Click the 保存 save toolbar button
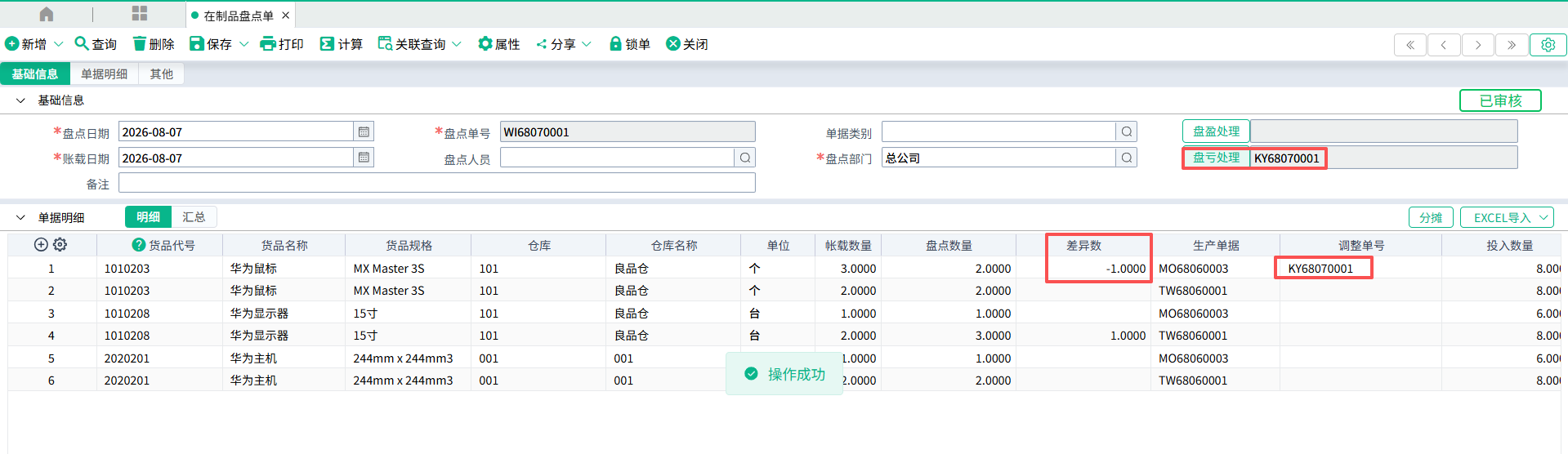Viewport: 1568px width, 454px height. point(211,44)
